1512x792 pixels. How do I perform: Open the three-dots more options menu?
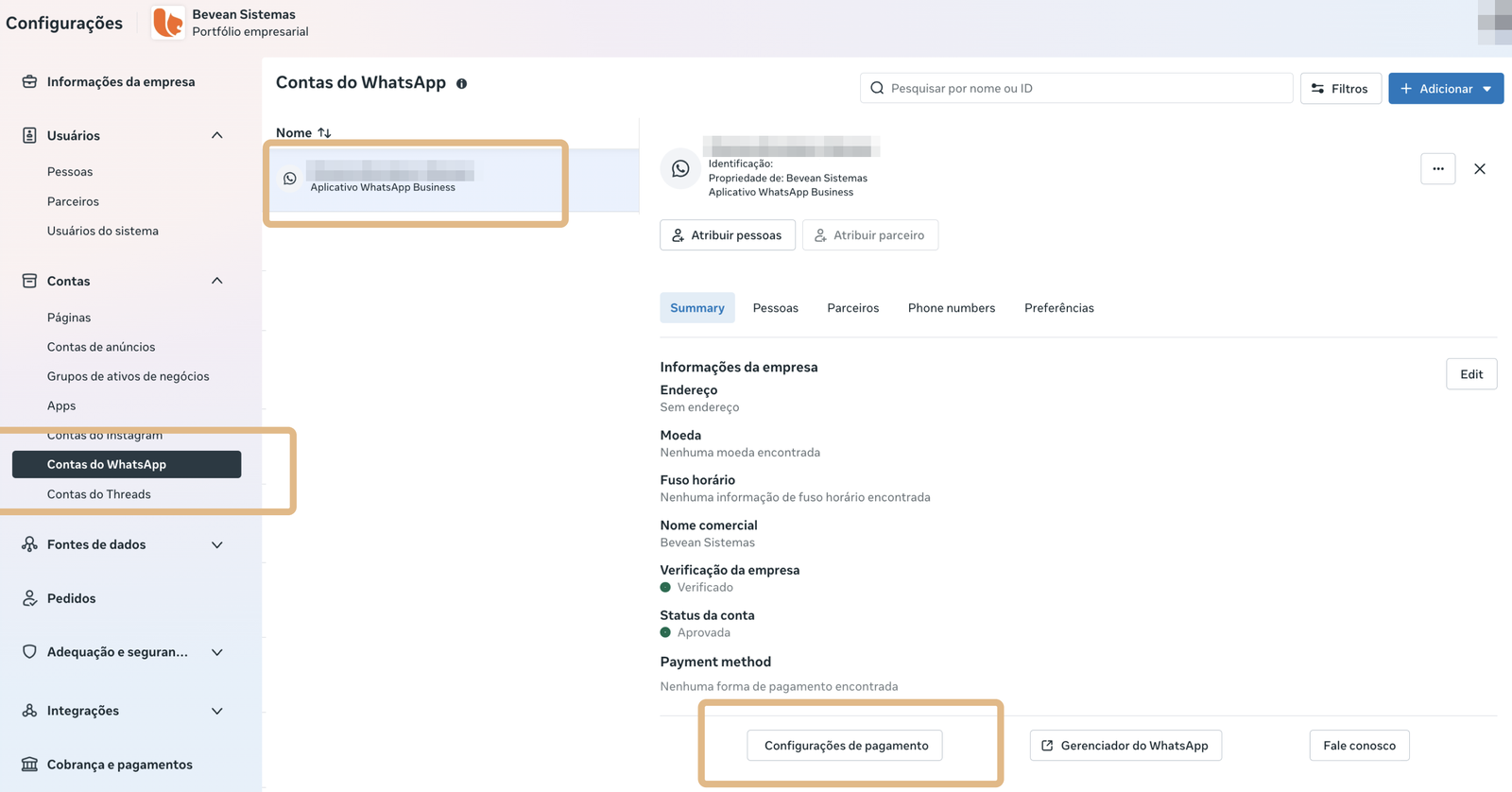pyautogui.click(x=1437, y=169)
